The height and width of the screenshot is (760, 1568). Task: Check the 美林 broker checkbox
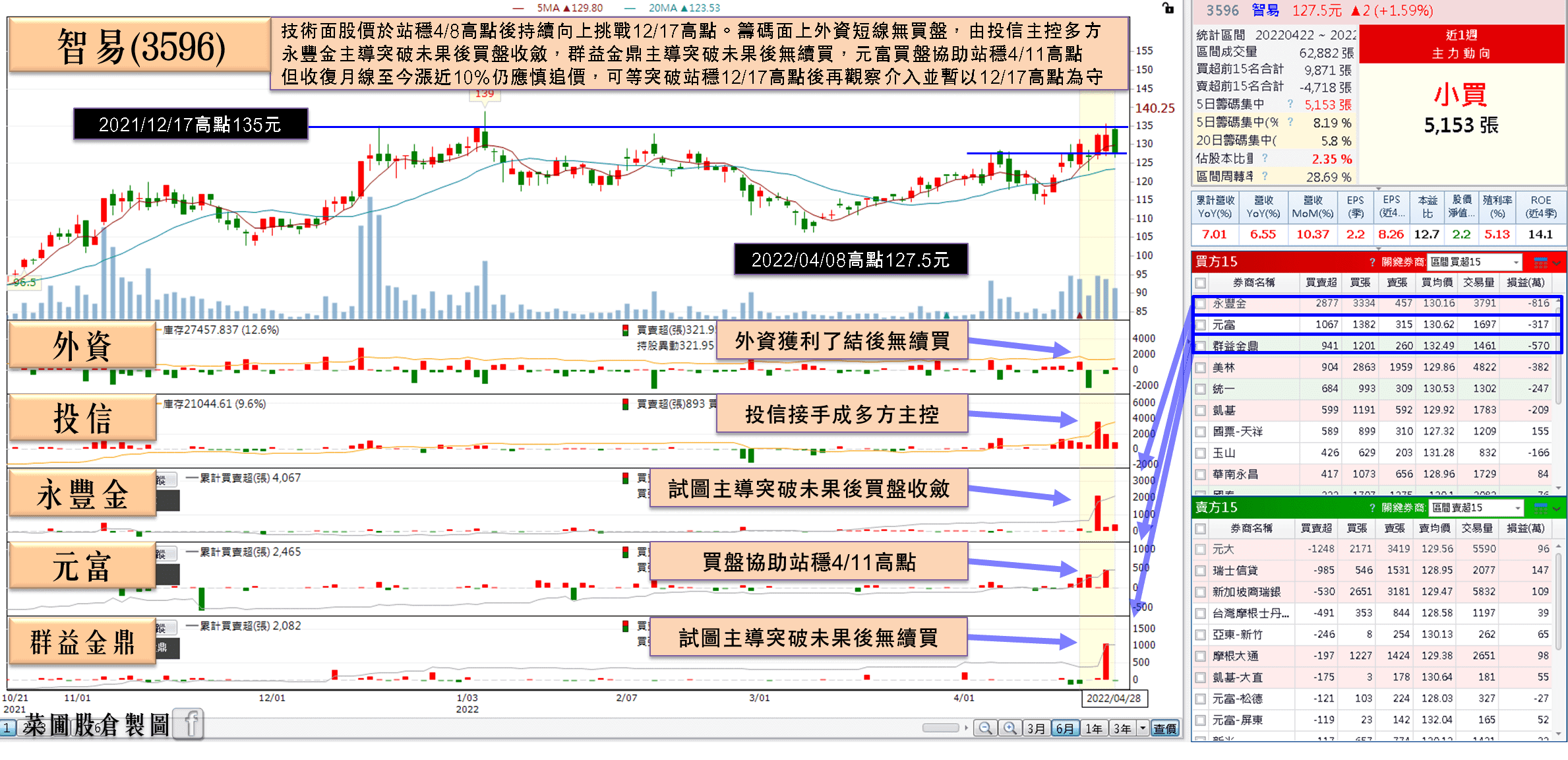pyautogui.click(x=1201, y=368)
